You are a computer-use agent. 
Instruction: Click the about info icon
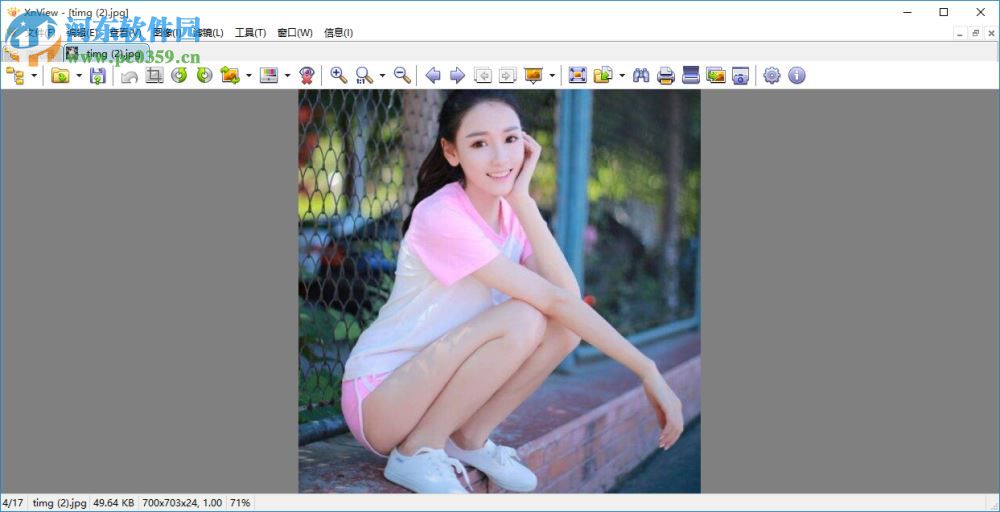pos(797,76)
